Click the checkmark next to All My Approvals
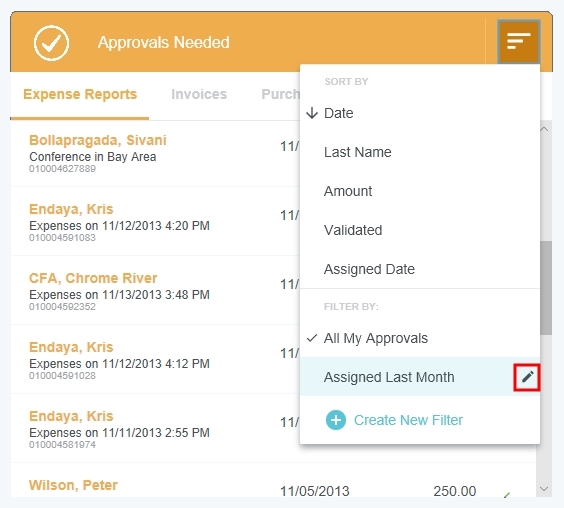 pos(312,338)
